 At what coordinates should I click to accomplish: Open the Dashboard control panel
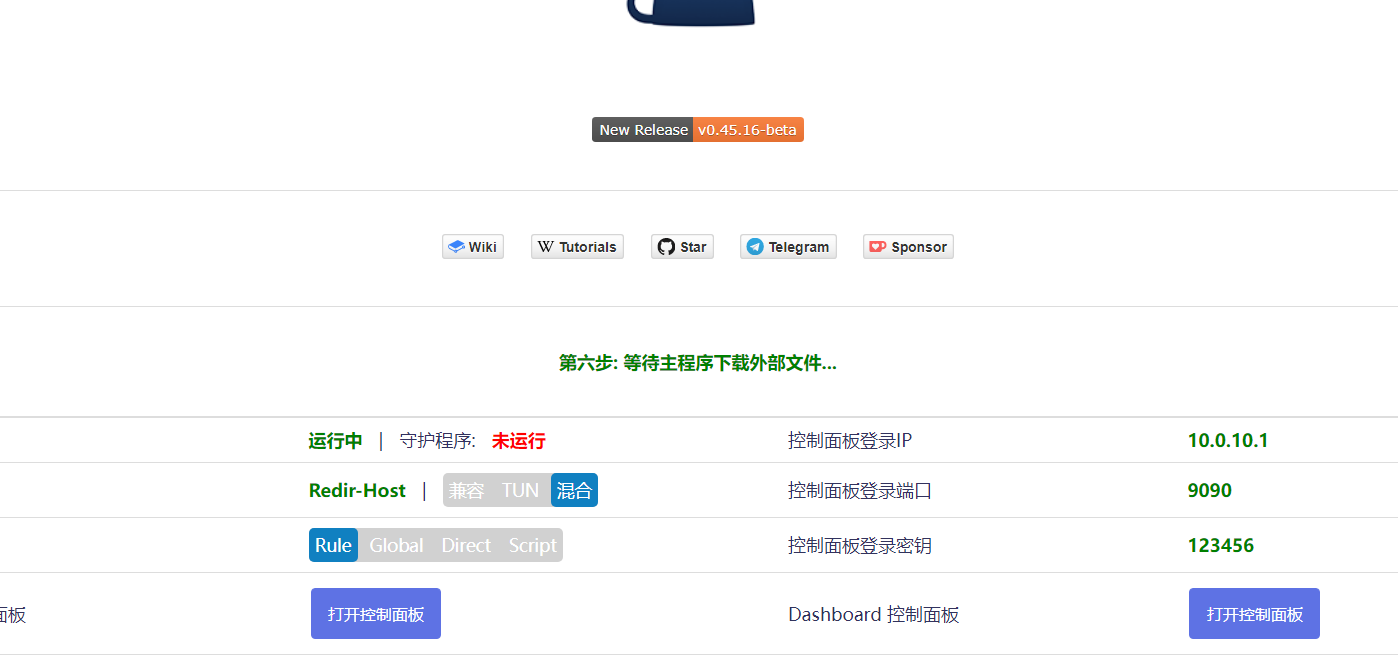1254,613
